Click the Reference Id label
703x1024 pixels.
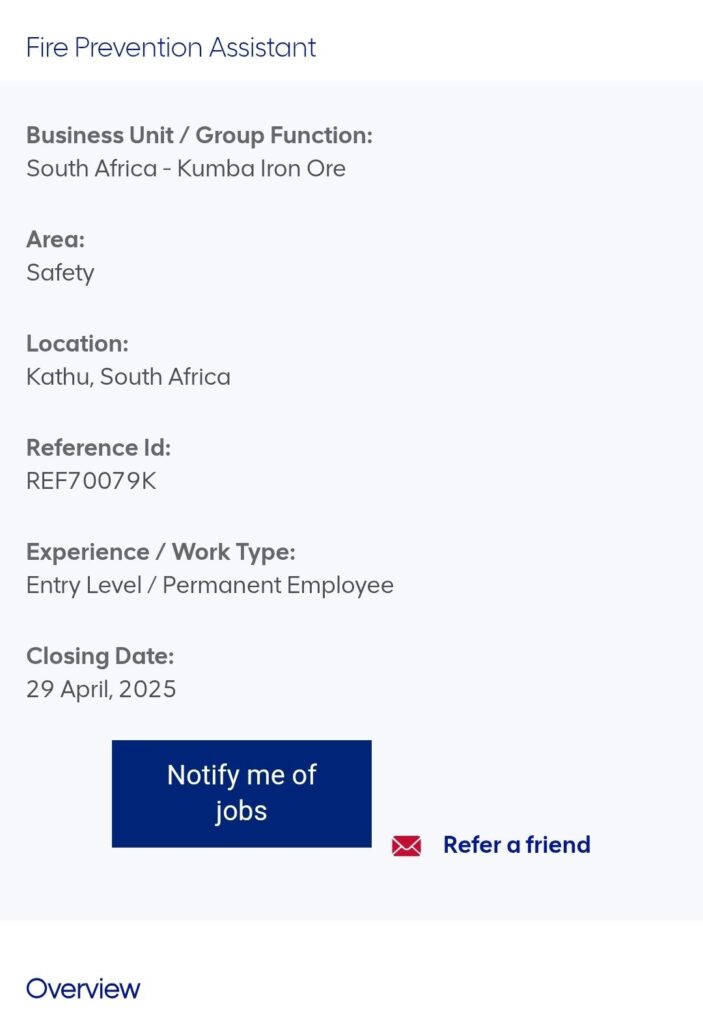tap(98, 447)
